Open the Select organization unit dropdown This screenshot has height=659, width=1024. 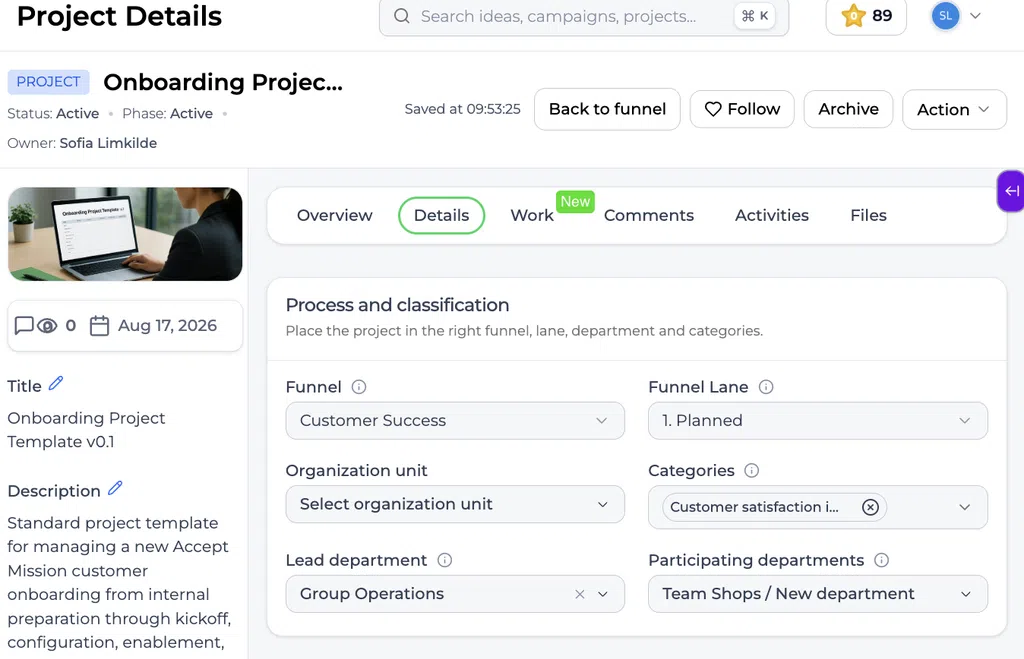(x=455, y=504)
